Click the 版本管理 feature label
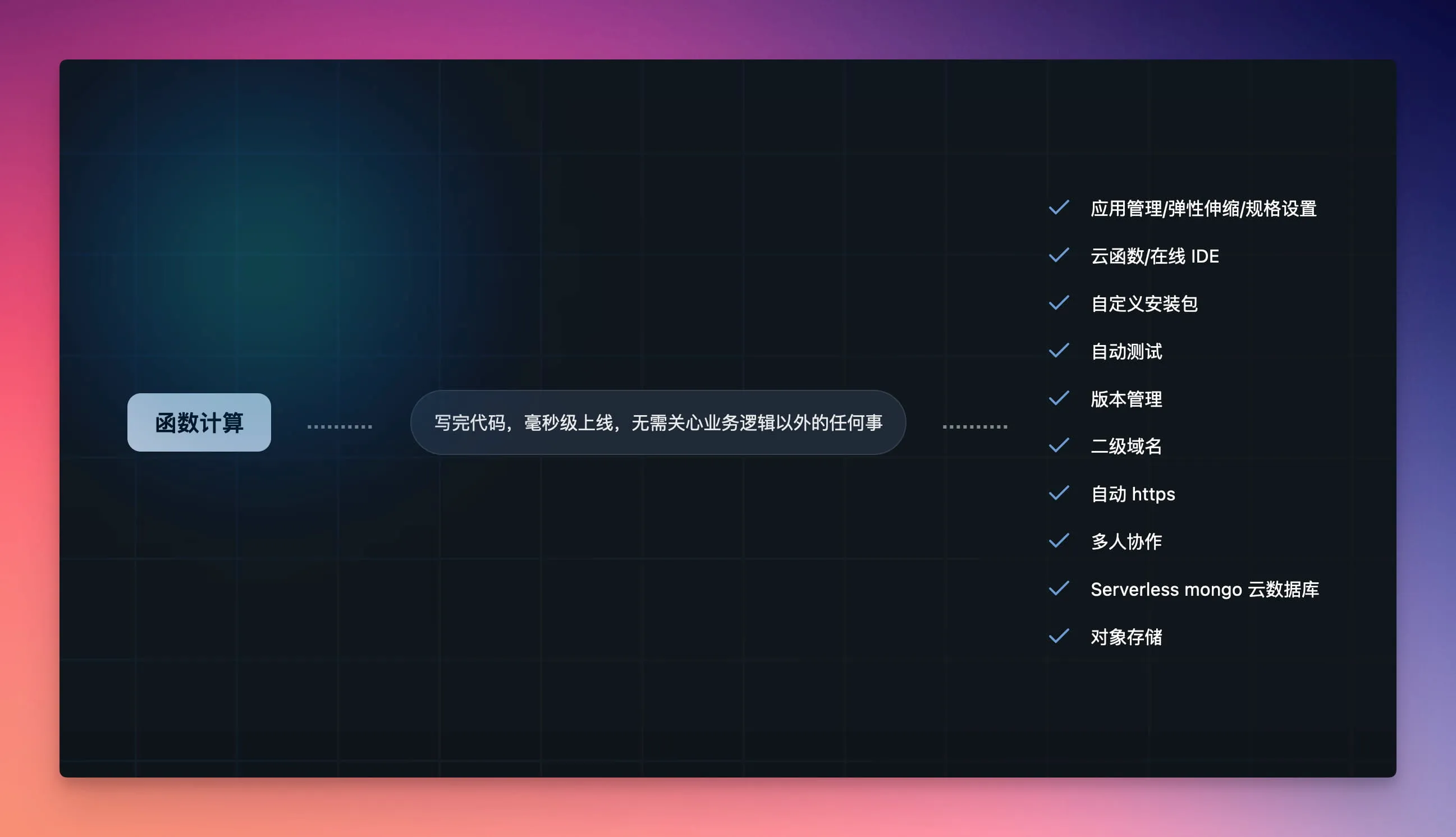Viewport: 1456px width, 837px height. 1126,399
